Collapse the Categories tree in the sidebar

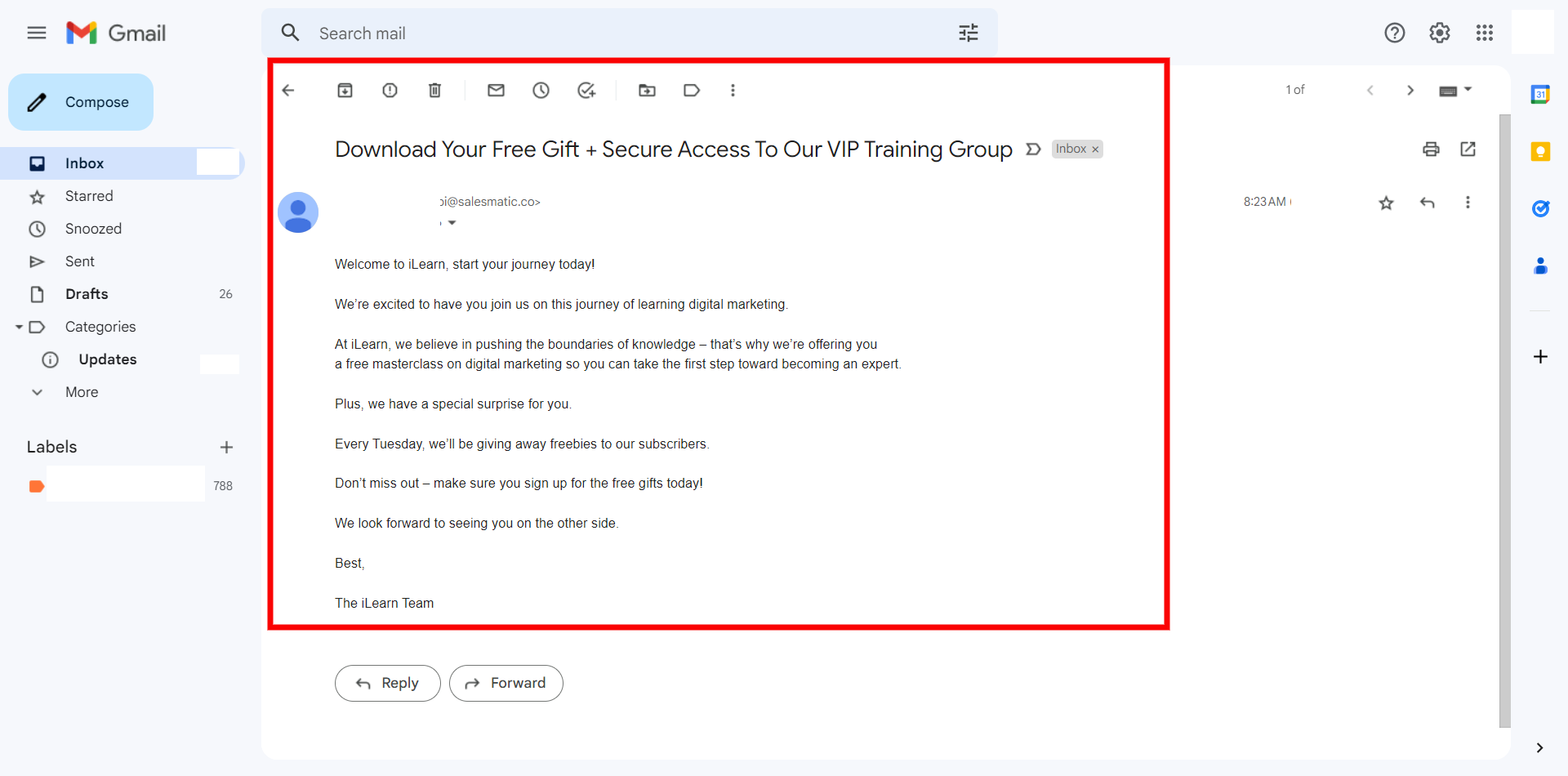[19, 327]
